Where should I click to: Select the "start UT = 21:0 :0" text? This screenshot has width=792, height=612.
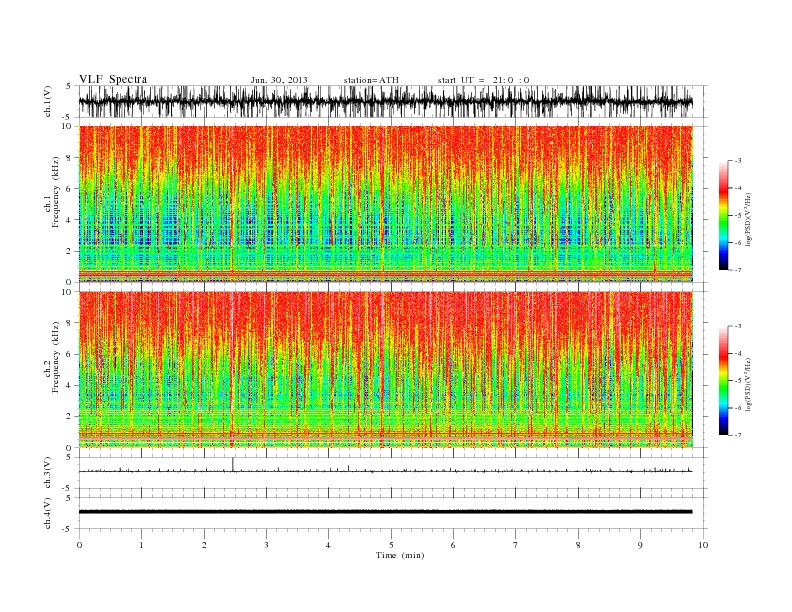point(483,80)
